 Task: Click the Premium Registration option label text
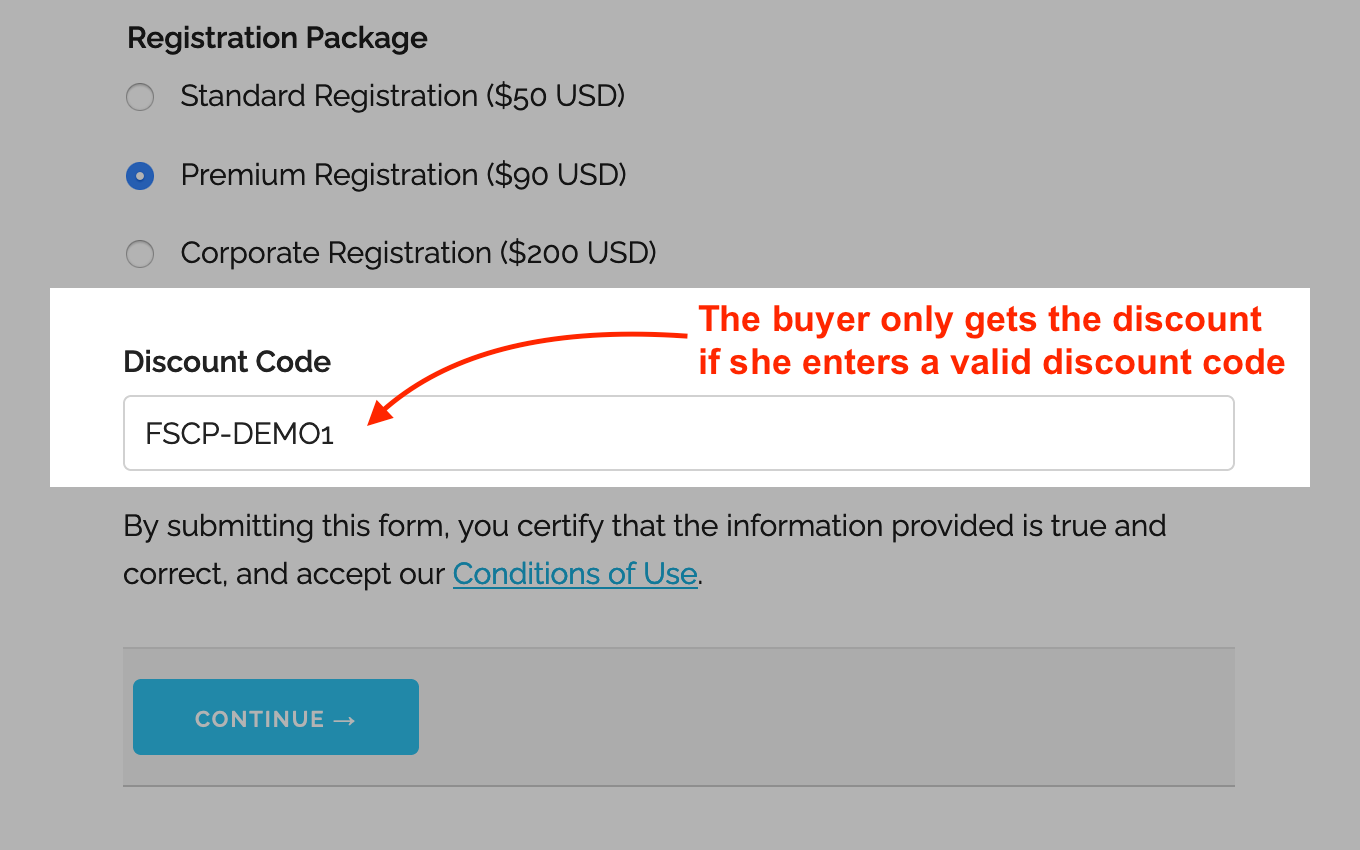(403, 175)
